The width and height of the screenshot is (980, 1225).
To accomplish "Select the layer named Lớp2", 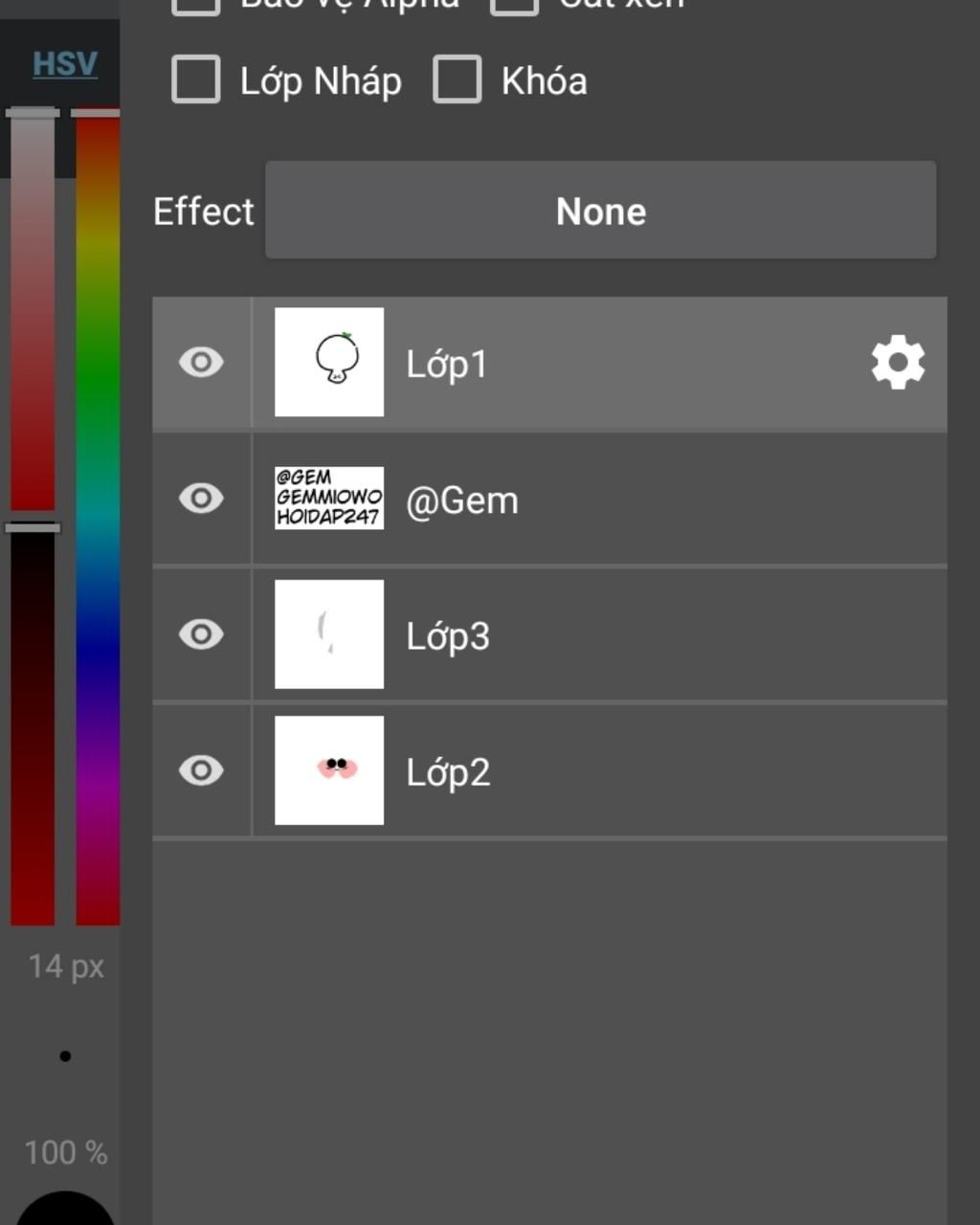I will [448, 772].
